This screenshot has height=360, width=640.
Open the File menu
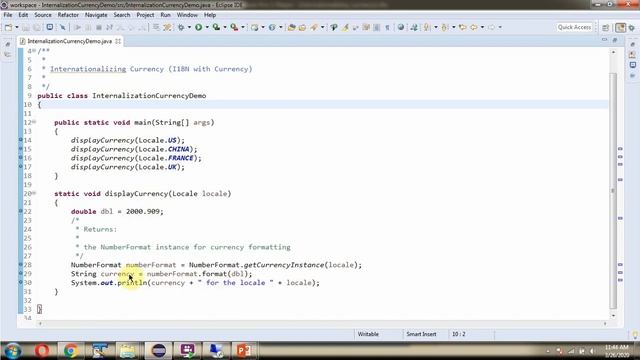8,15
